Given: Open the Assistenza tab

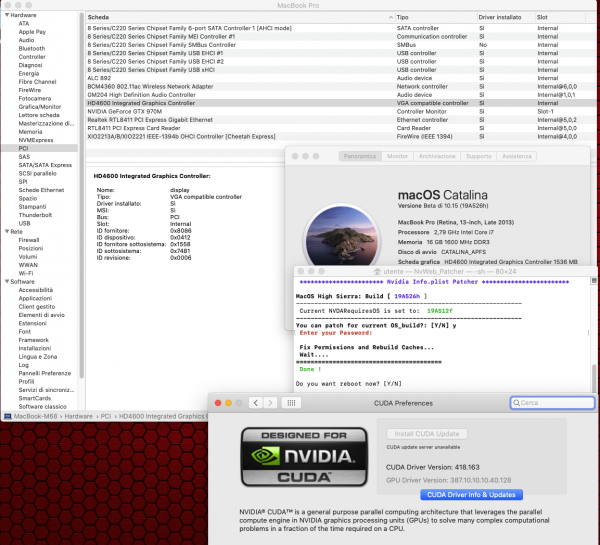Looking at the screenshot, I should [517, 156].
